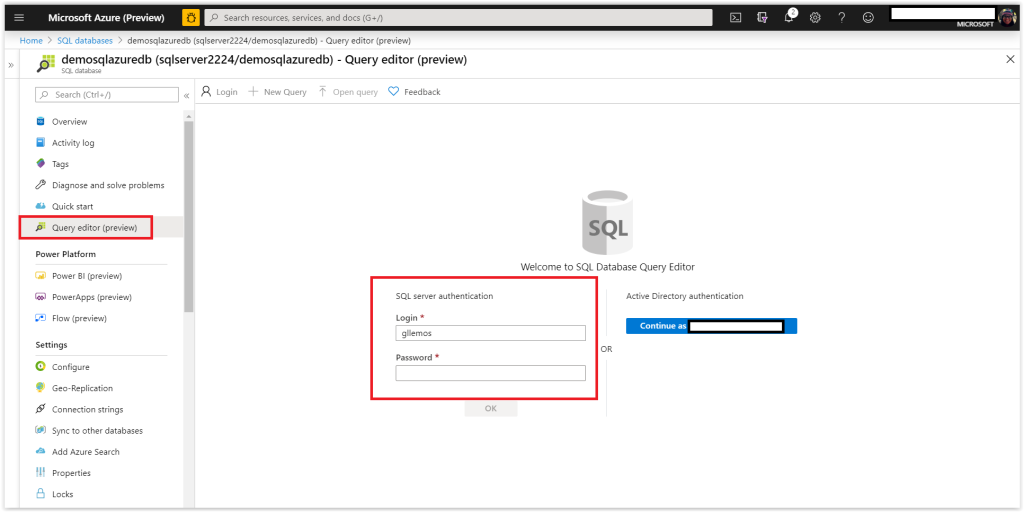Open Cloud Shell from top bar
The width and height of the screenshot is (1024, 512).
click(735, 18)
